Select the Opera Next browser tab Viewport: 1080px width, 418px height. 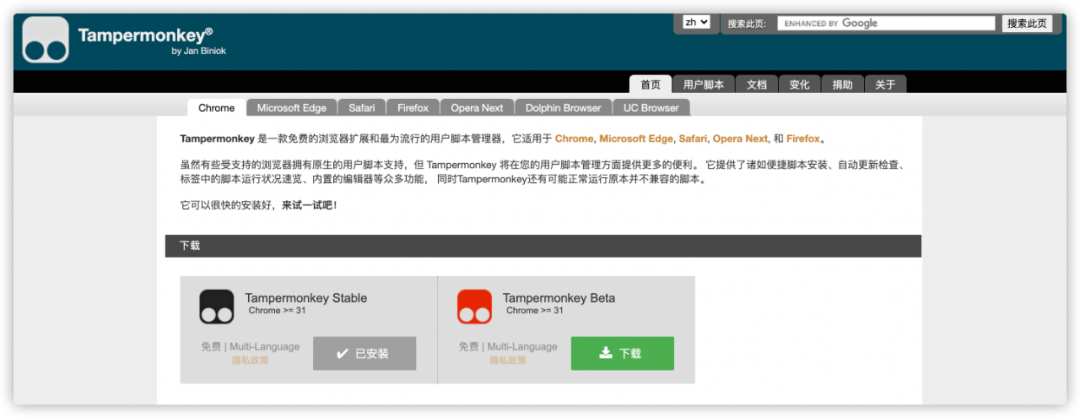[477, 108]
